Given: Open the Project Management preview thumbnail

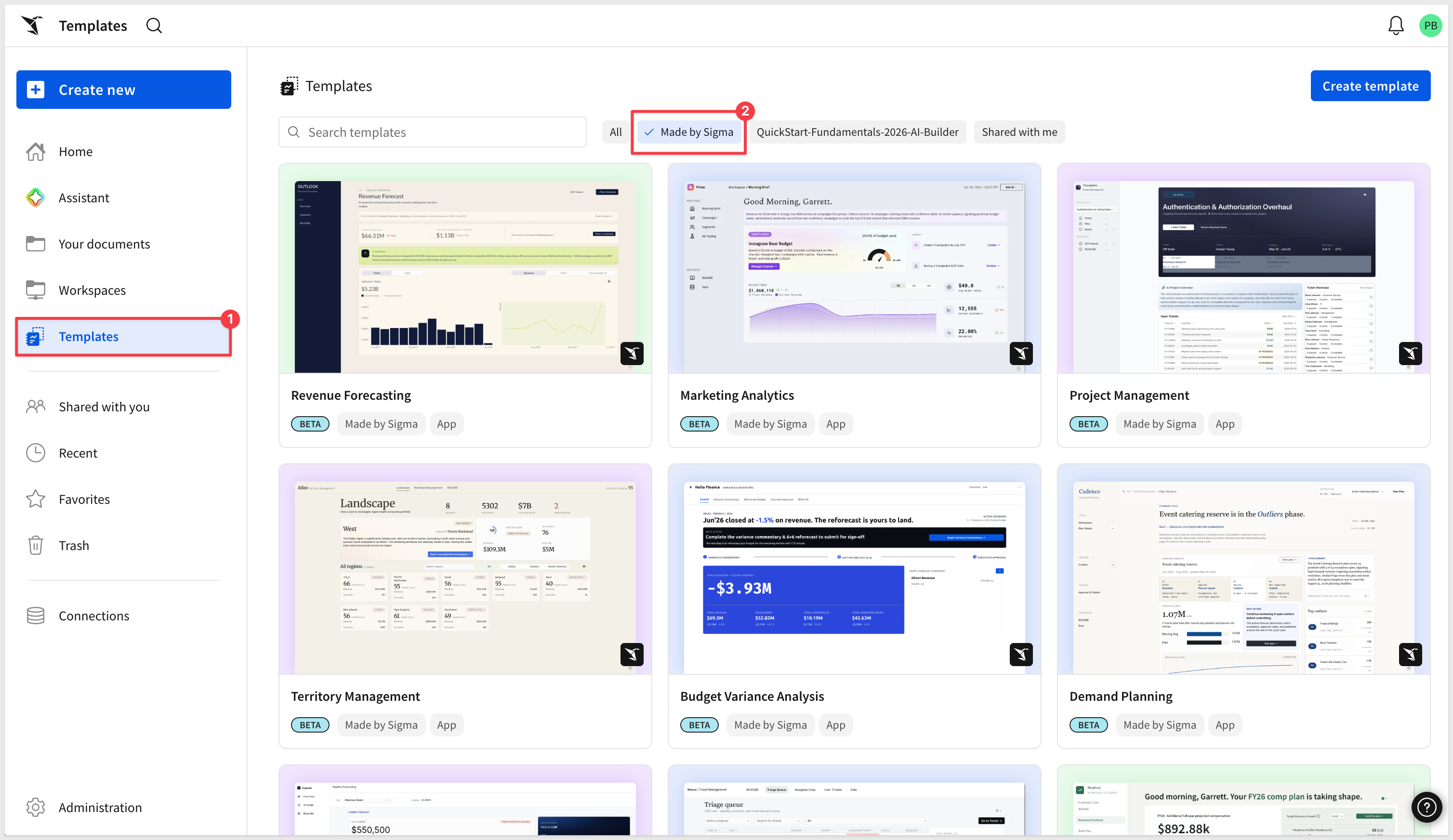Looking at the screenshot, I should [x=1244, y=268].
